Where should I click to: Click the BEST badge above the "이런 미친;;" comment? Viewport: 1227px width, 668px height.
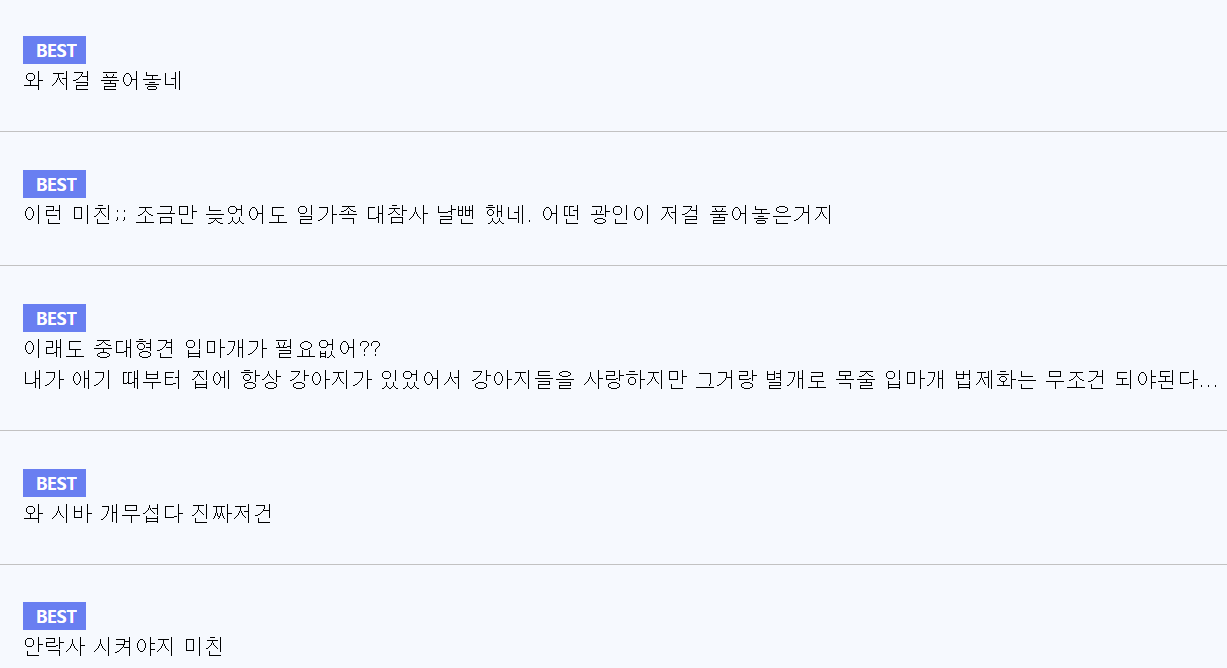(x=54, y=185)
